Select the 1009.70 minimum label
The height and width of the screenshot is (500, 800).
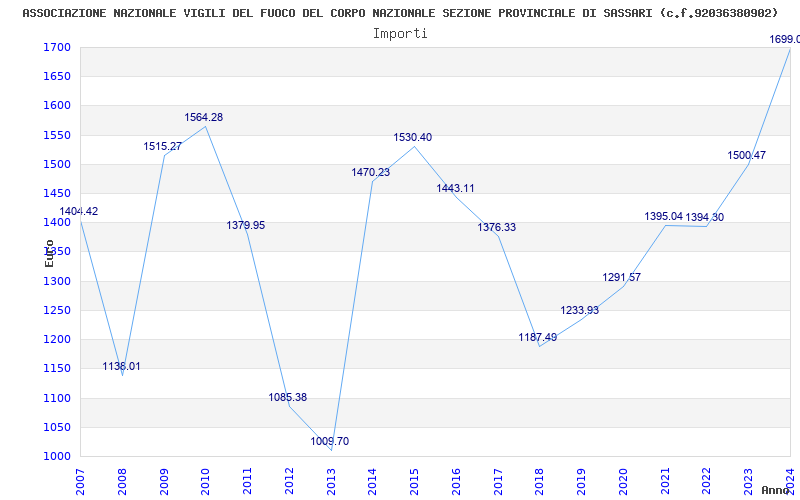330,441
